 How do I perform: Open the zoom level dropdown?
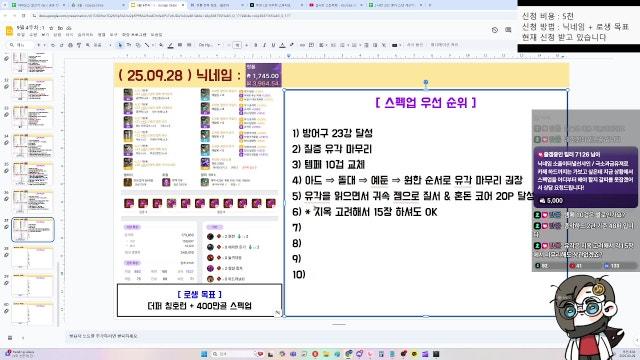point(100,45)
